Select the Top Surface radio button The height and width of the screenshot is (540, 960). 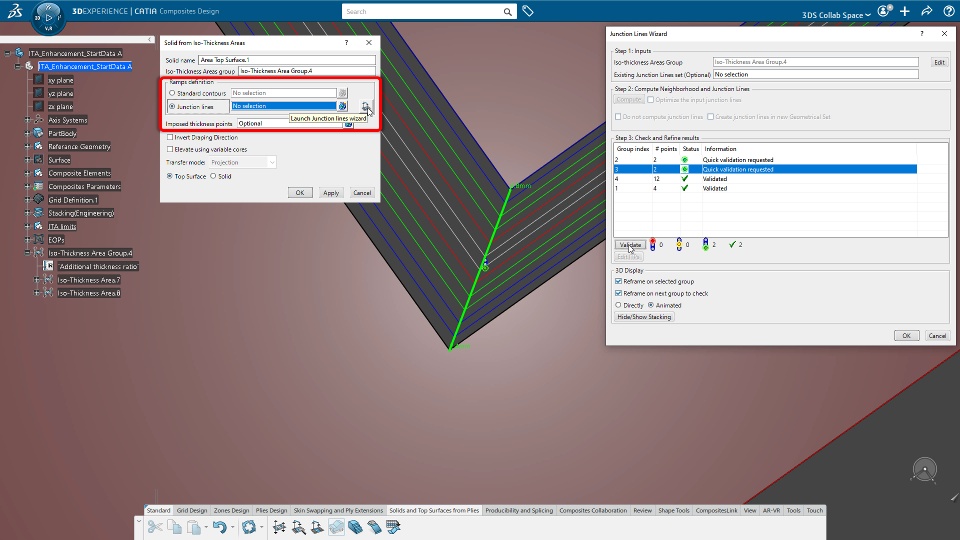tap(170, 176)
